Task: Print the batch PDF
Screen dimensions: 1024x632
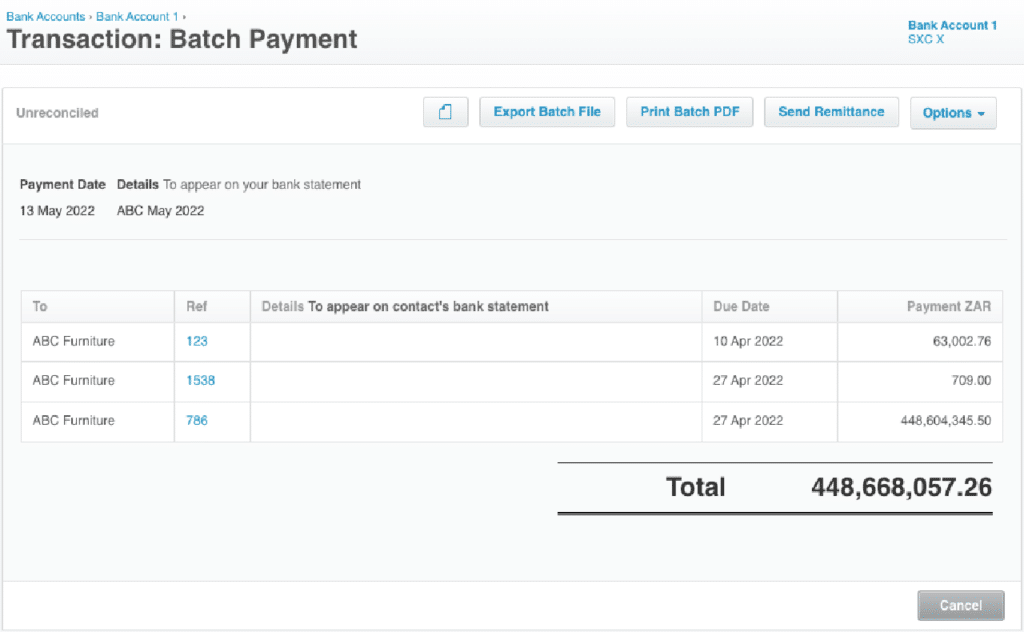Action: [689, 112]
